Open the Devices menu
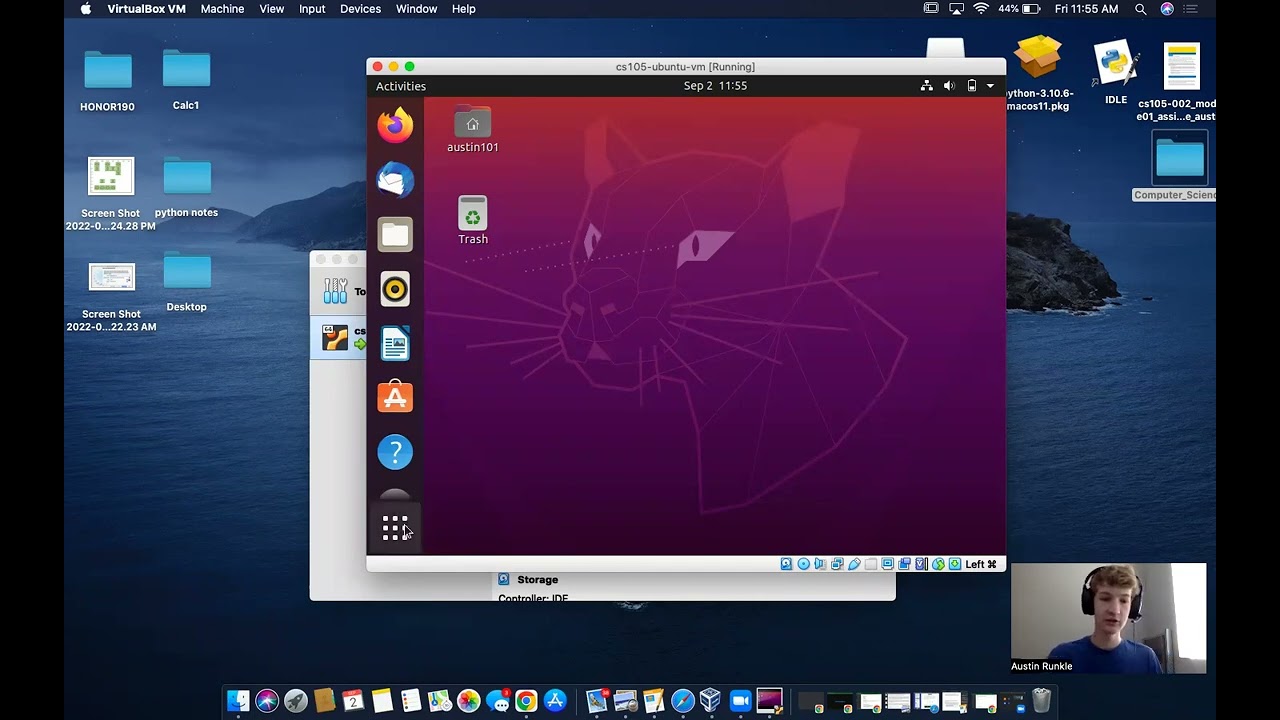 [x=360, y=9]
